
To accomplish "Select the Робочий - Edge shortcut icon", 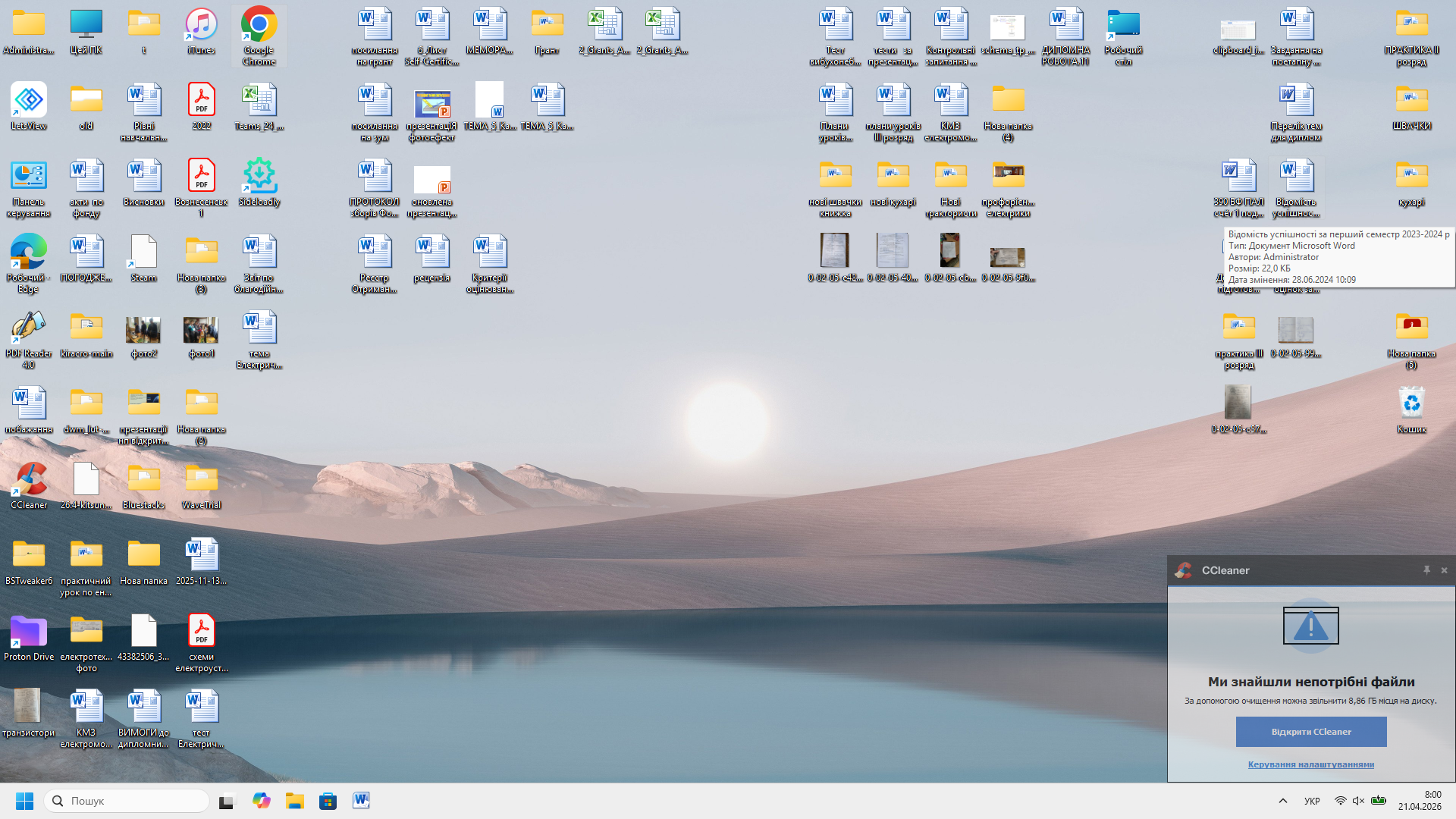I will tap(29, 263).
